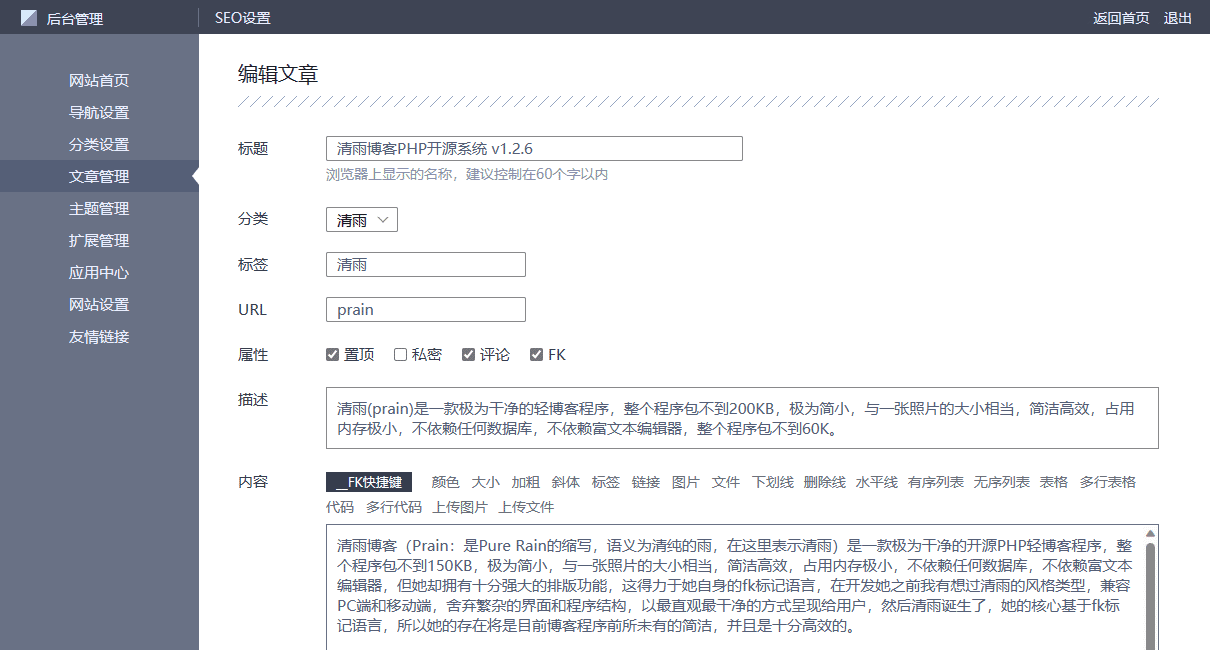1210x650 pixels.
Task: Go to 返回首页 link
Action: click(x=1121, y=18)
